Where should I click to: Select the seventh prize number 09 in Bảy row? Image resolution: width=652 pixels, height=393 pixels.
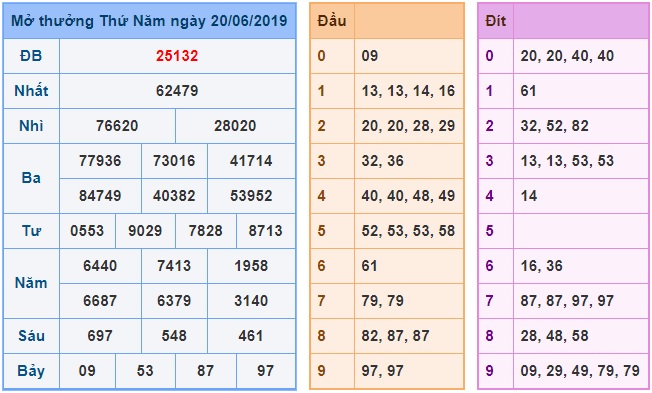87,370
